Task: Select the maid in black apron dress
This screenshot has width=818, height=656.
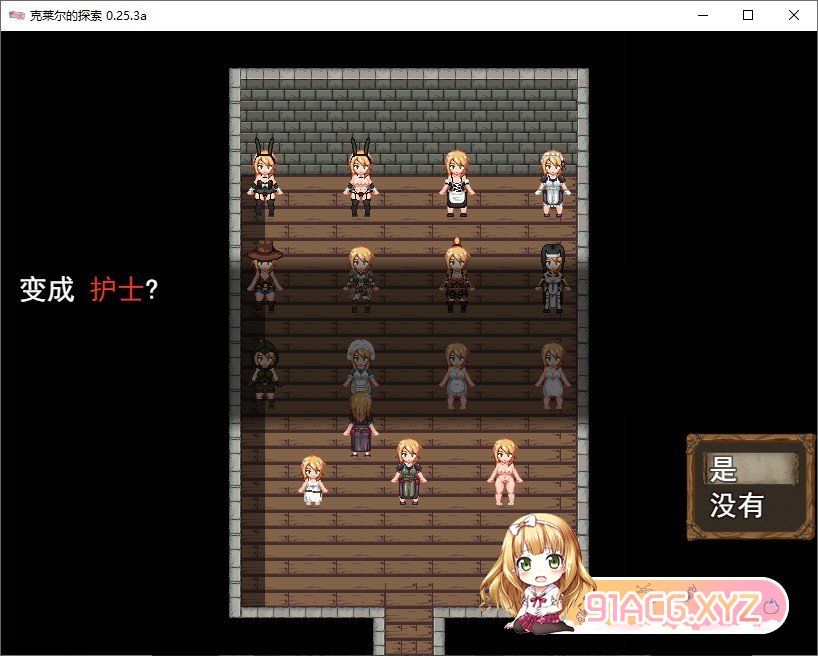Action: coord(457,182)
